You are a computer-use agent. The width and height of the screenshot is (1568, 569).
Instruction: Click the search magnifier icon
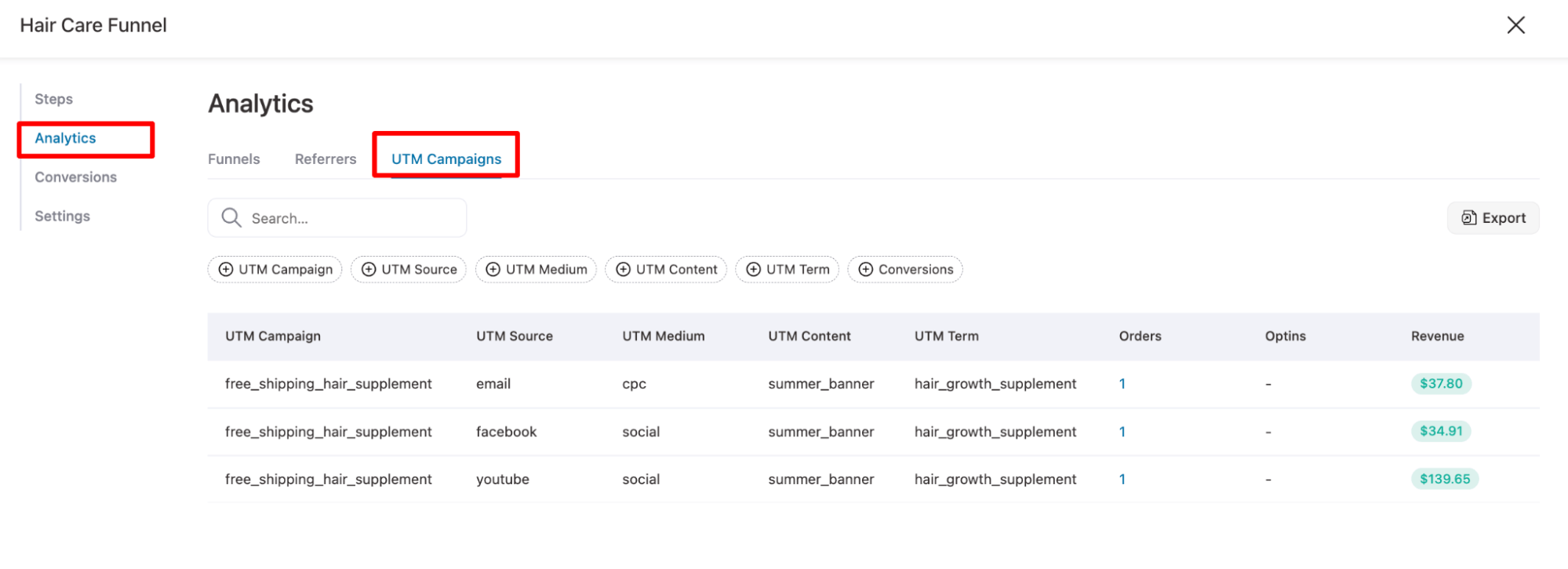[x=231, y=217]
